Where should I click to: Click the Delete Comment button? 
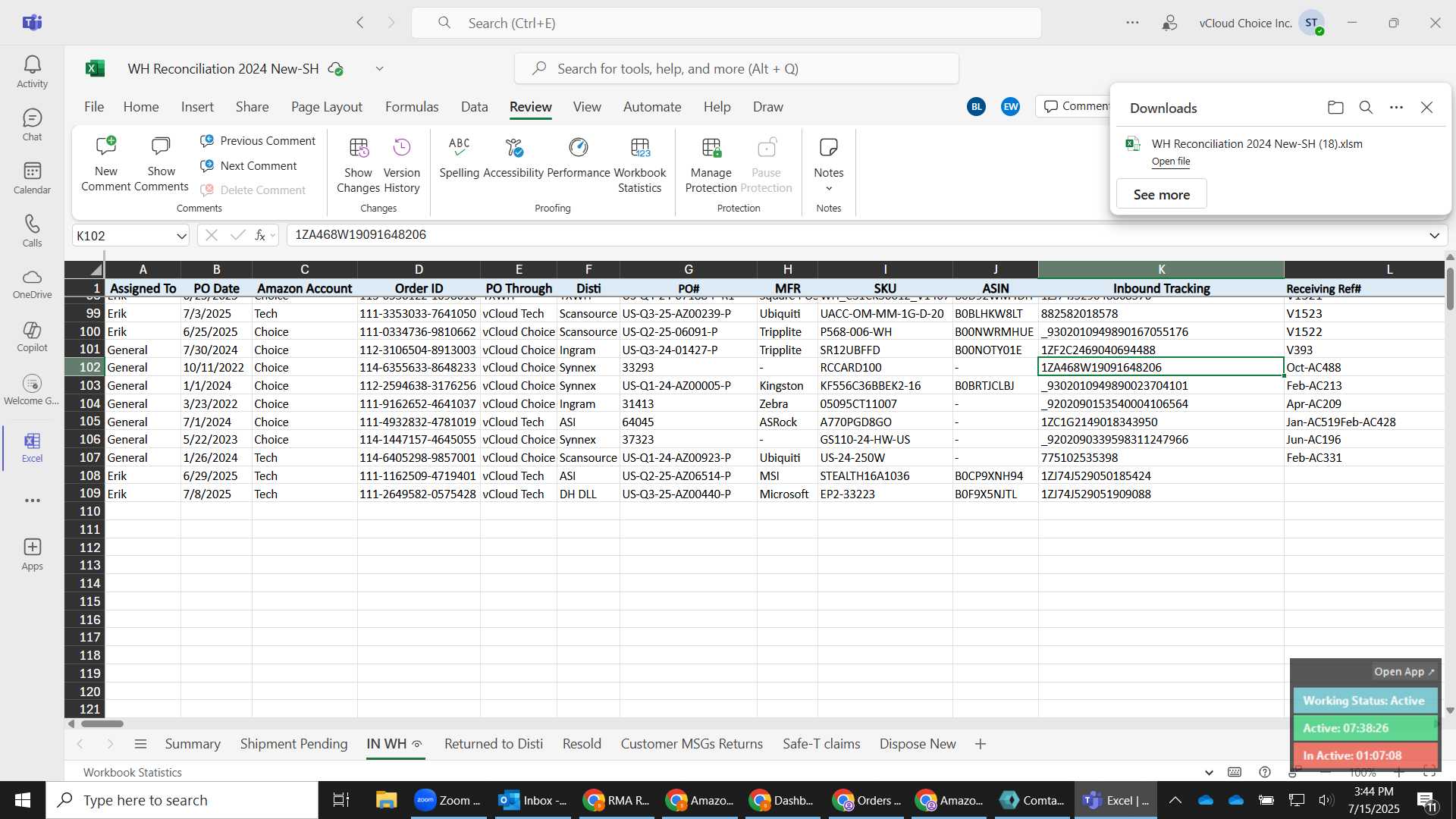(253, 190)
